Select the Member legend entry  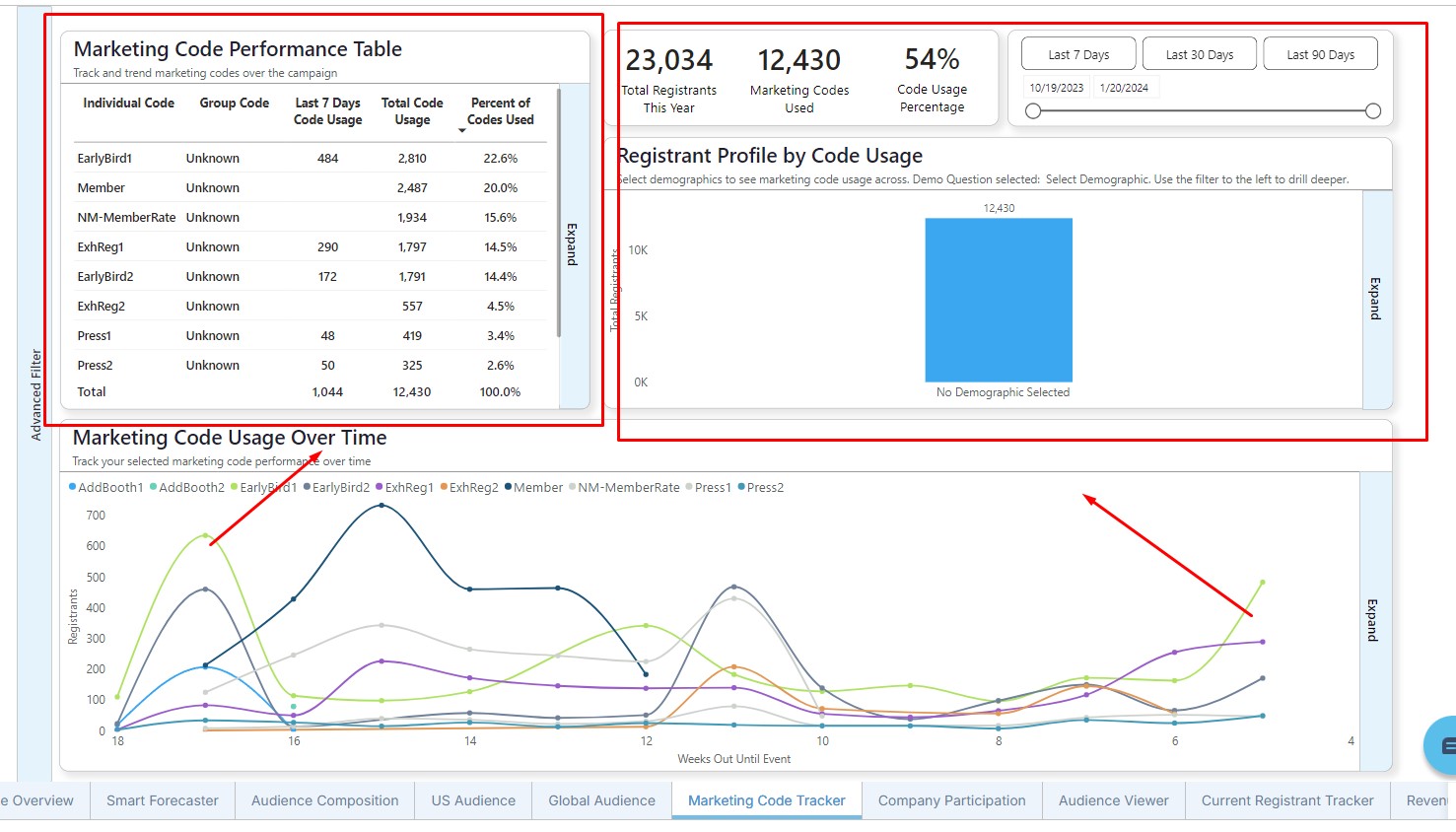pyautogui.click(x=534, y=487)
